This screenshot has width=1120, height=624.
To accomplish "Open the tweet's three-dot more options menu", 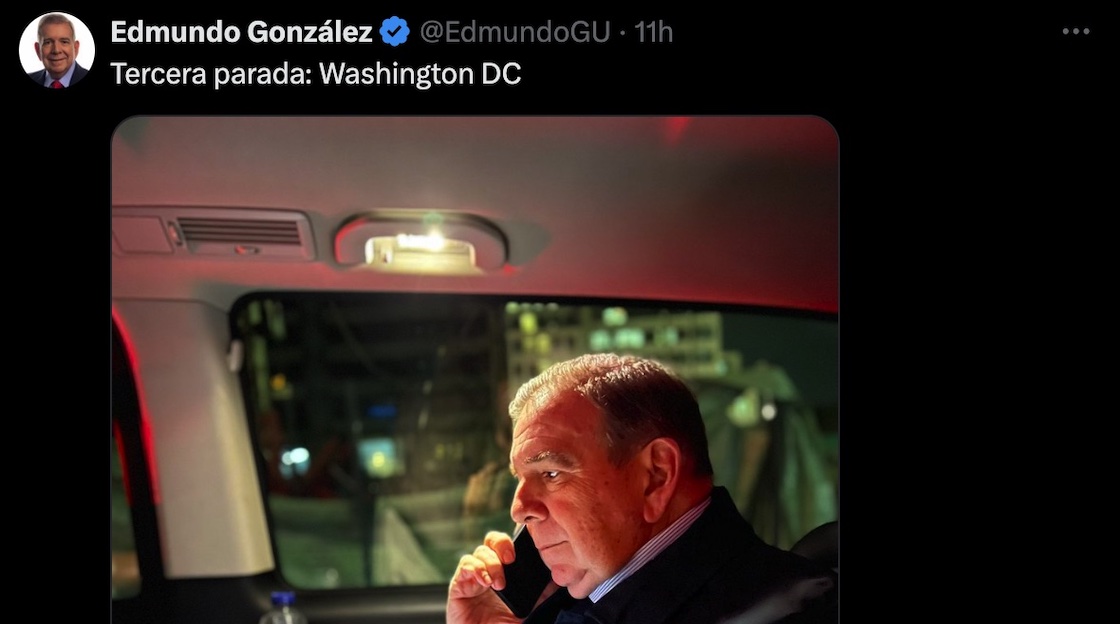I will pos(1075,32).
